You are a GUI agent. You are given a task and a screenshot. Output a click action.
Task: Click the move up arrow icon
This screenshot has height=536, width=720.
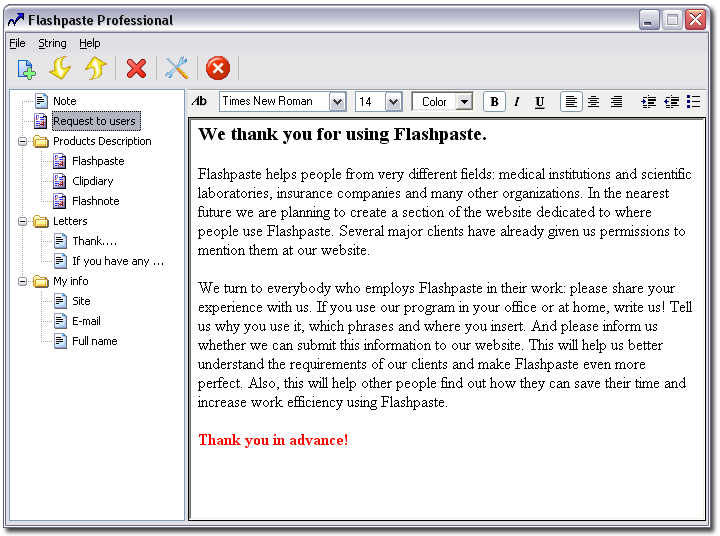pyautogui.click(x=96, y=68)
